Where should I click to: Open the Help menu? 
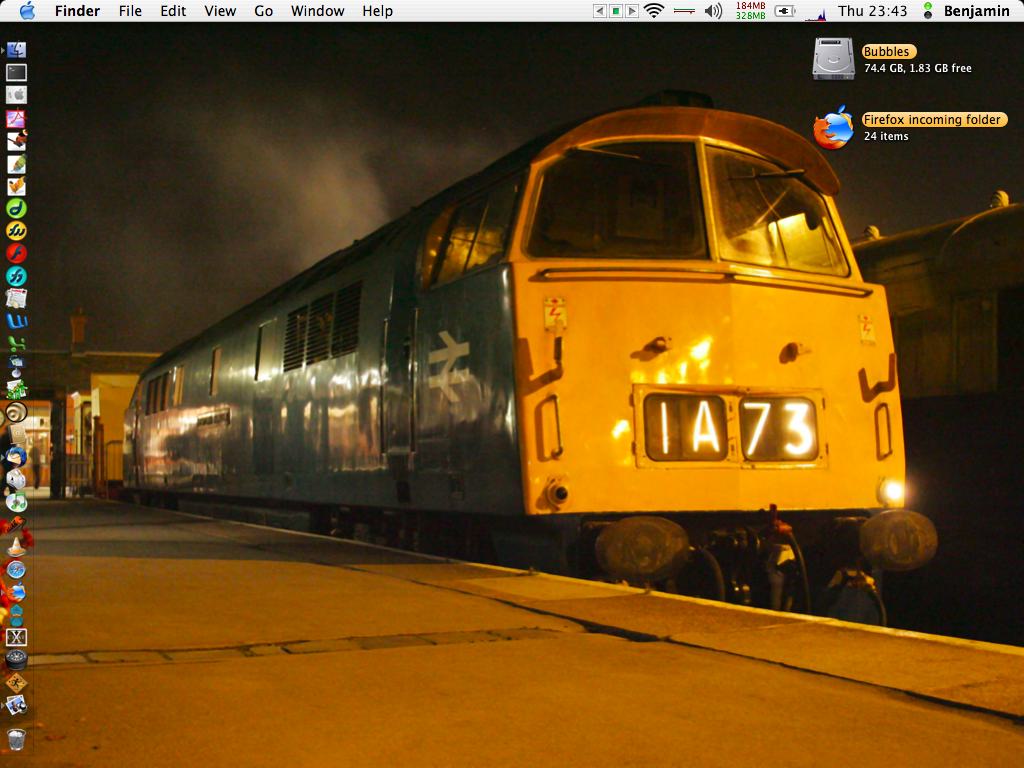coord(377,11)
